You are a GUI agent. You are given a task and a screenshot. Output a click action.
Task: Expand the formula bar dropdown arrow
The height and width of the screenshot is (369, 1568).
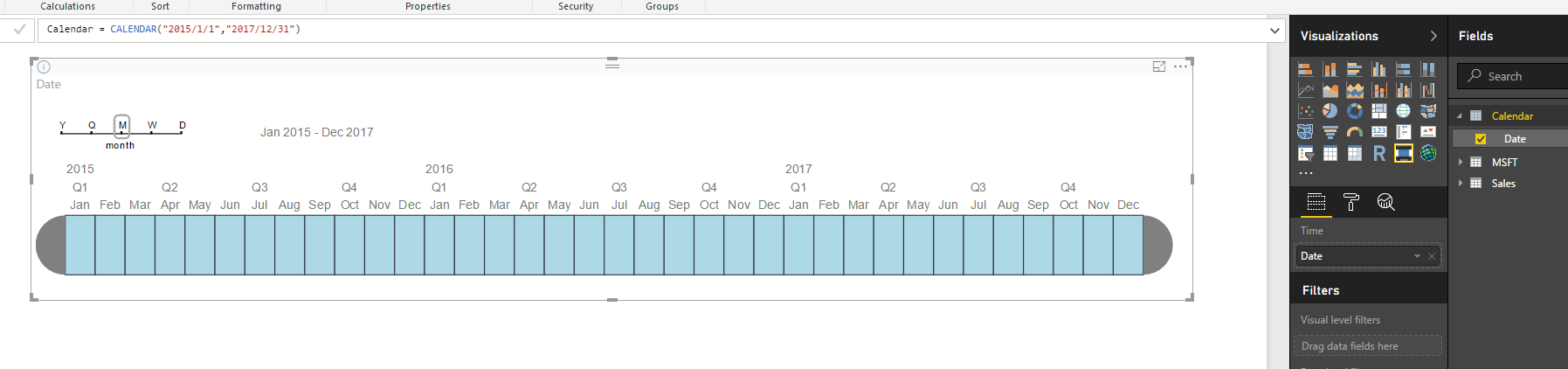tap(1274, 31)
